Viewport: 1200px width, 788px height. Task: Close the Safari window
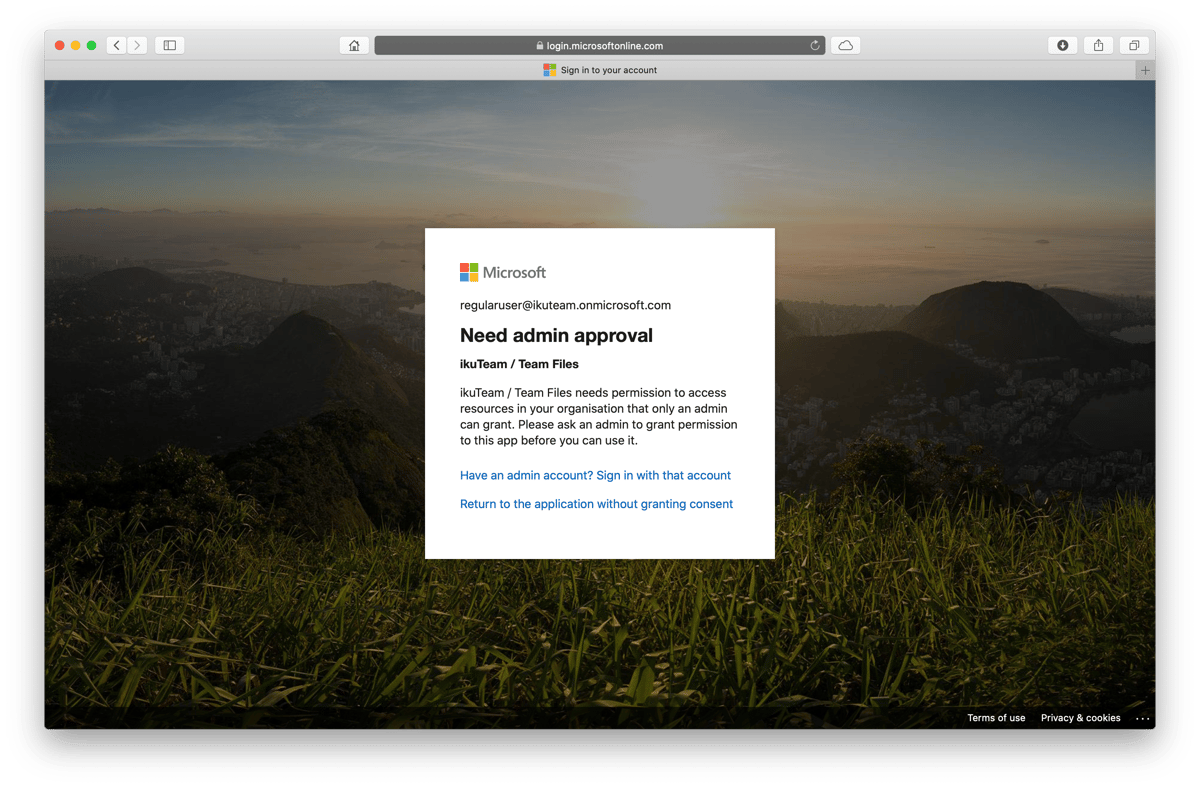point(60,45)
